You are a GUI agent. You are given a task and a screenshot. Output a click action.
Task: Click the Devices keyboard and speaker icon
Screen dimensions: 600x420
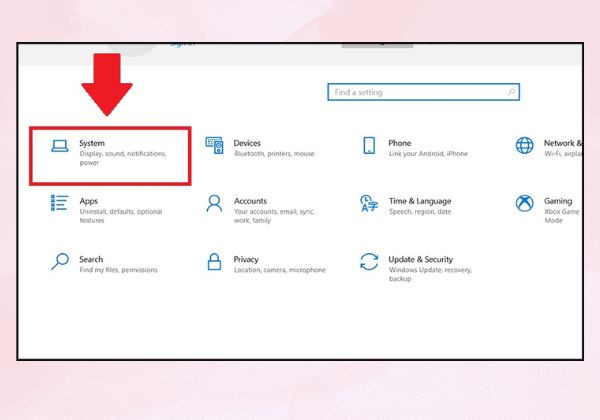coord(214,145)
